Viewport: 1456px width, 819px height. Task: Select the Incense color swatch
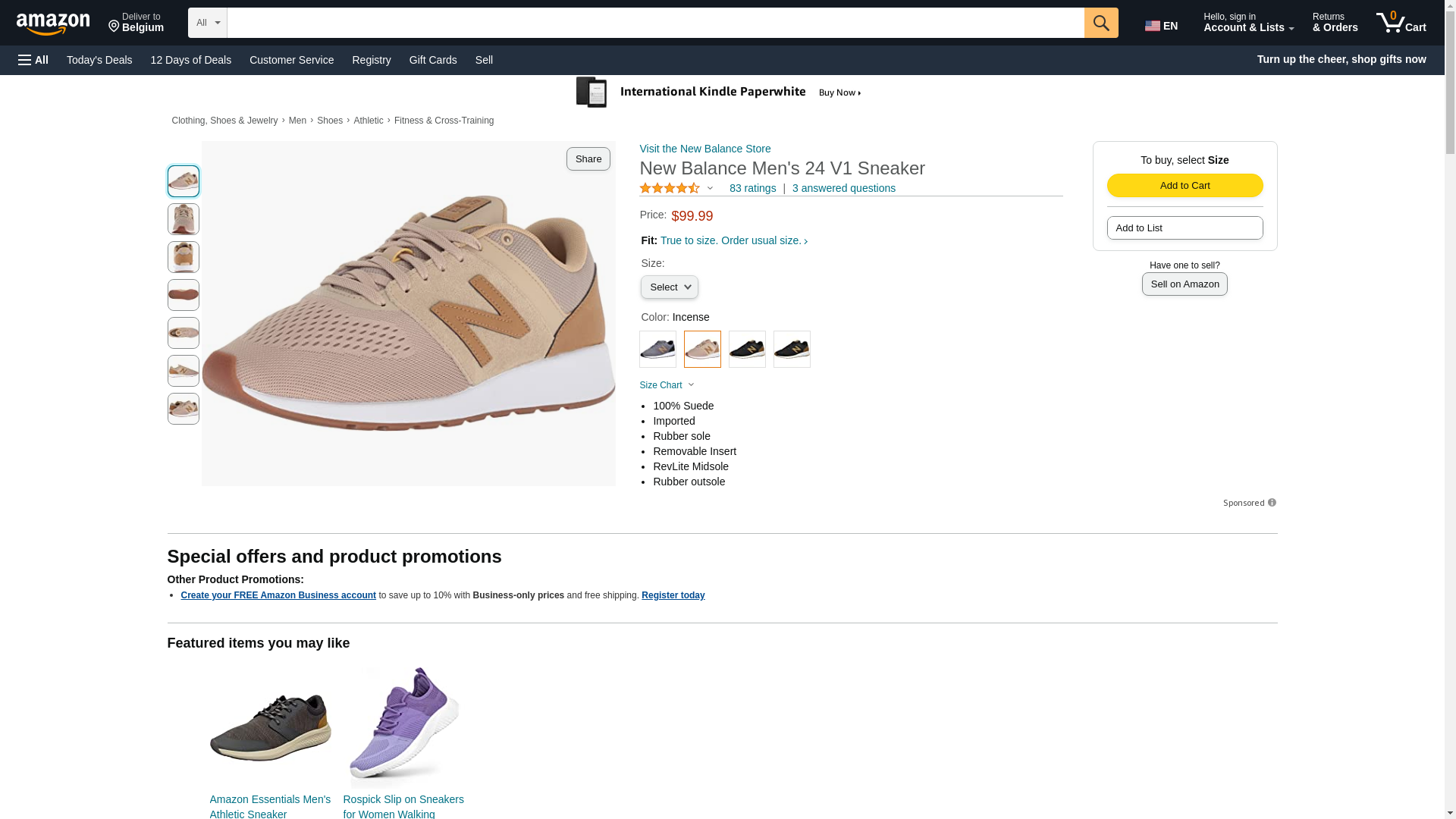(x=702, y=350)
